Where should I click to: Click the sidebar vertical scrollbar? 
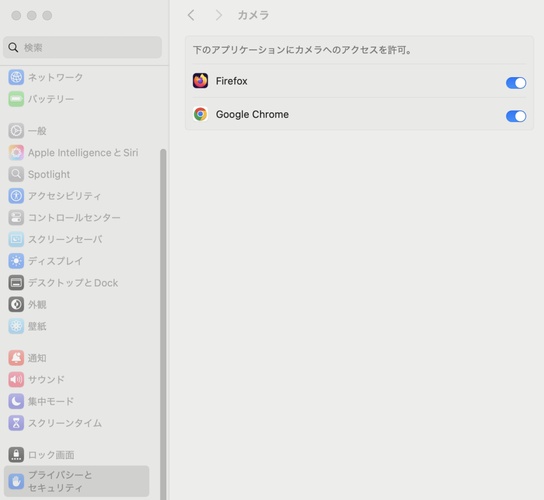pos(163,324)
